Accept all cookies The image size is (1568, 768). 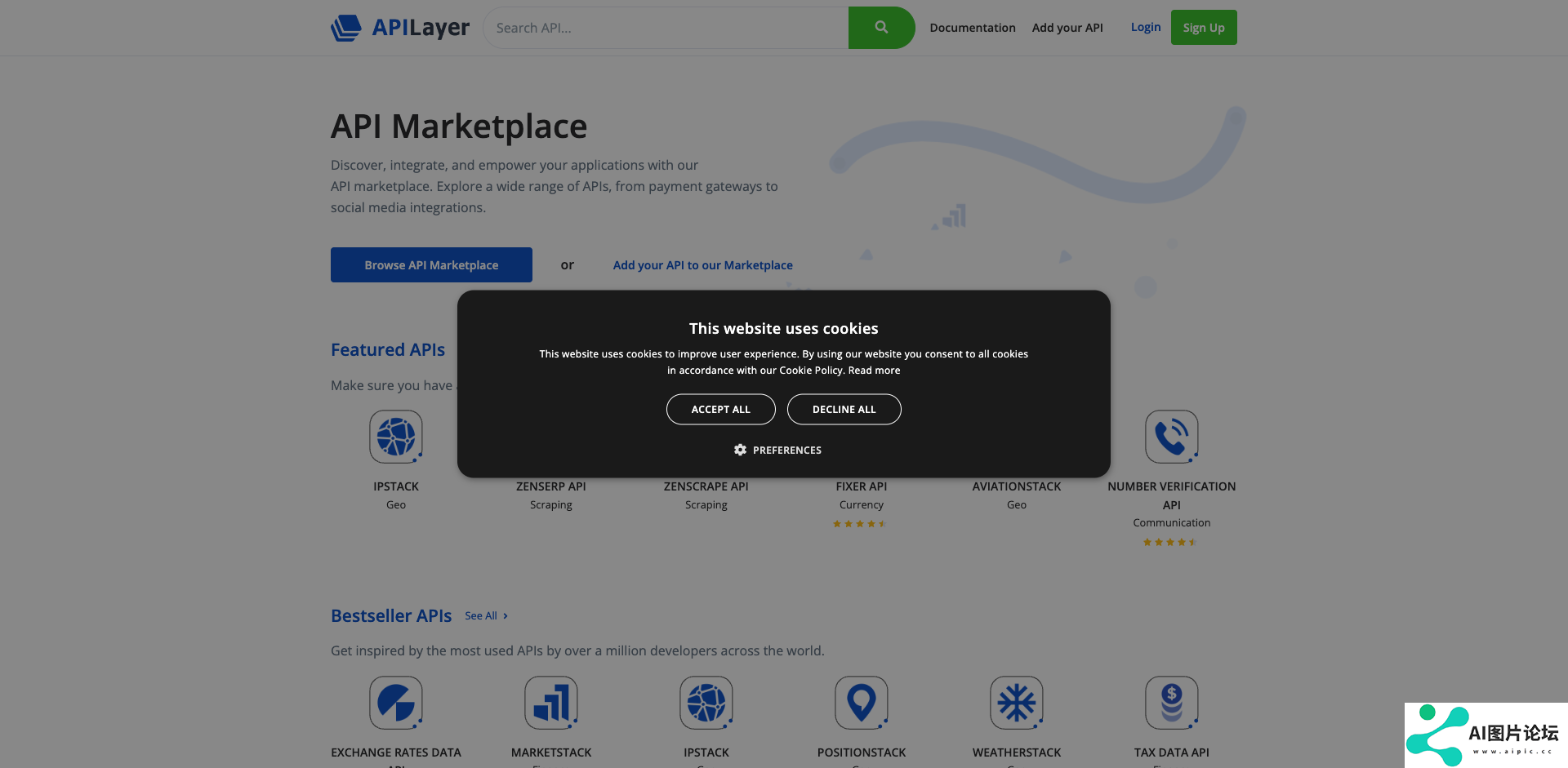click(x=721, y=410)
